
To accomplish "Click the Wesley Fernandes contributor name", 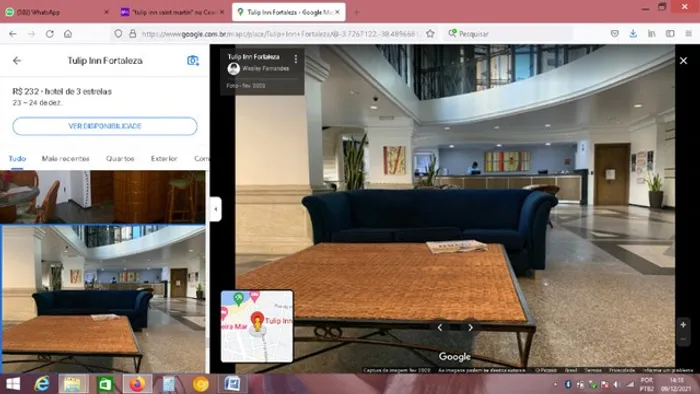I will [266, 69].
